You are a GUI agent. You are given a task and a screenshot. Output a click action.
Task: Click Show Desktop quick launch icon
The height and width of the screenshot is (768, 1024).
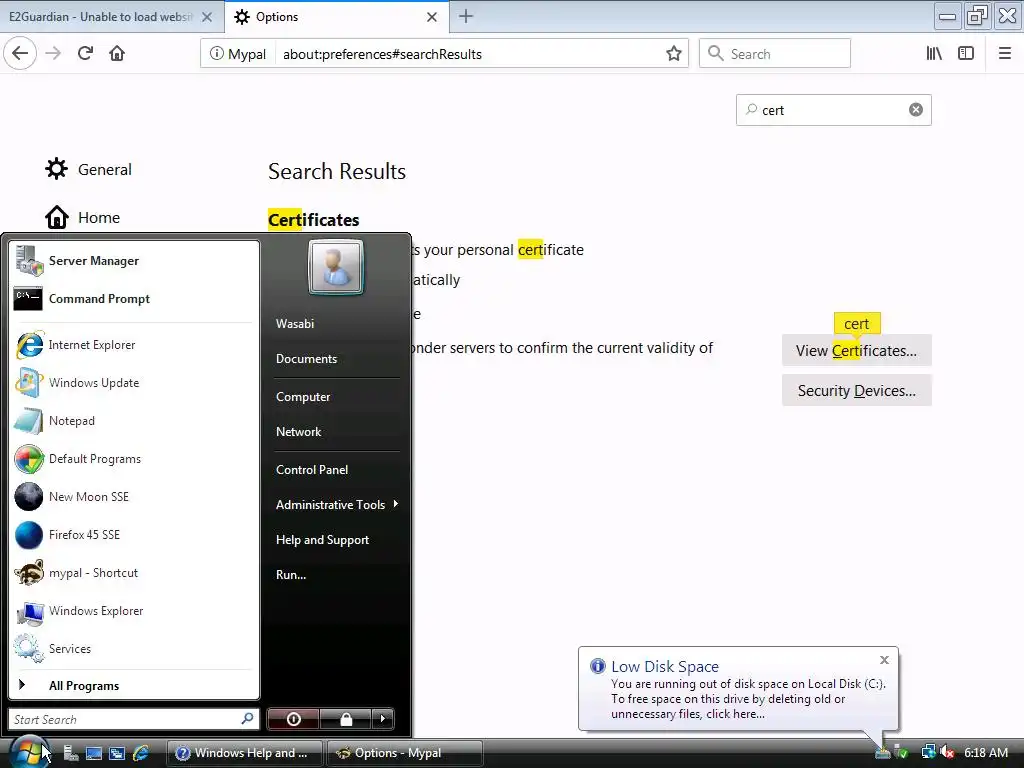93,753
